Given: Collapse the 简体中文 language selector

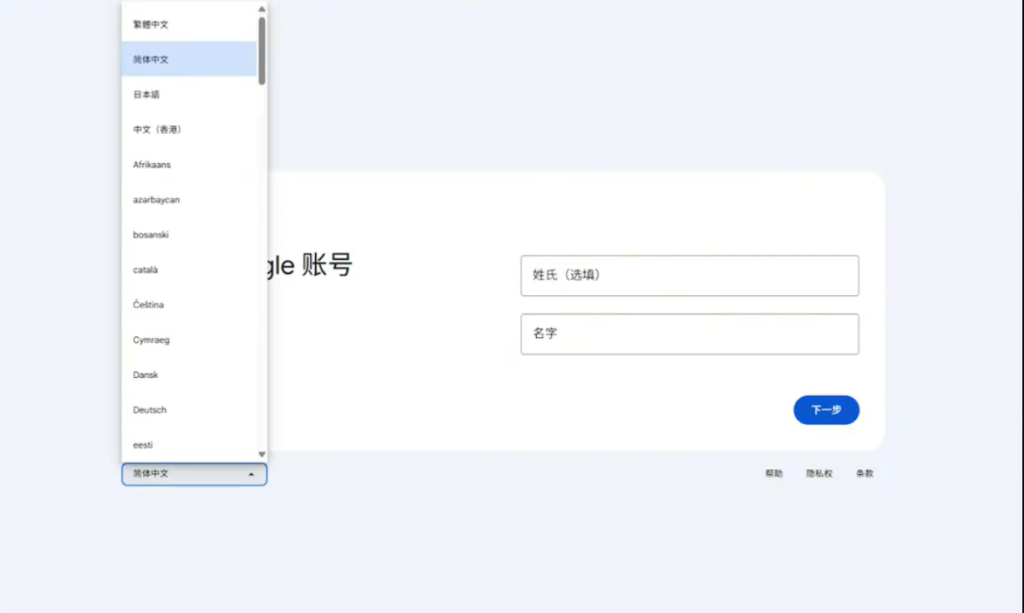Looking at the screenshot, I should coord(194,474).
